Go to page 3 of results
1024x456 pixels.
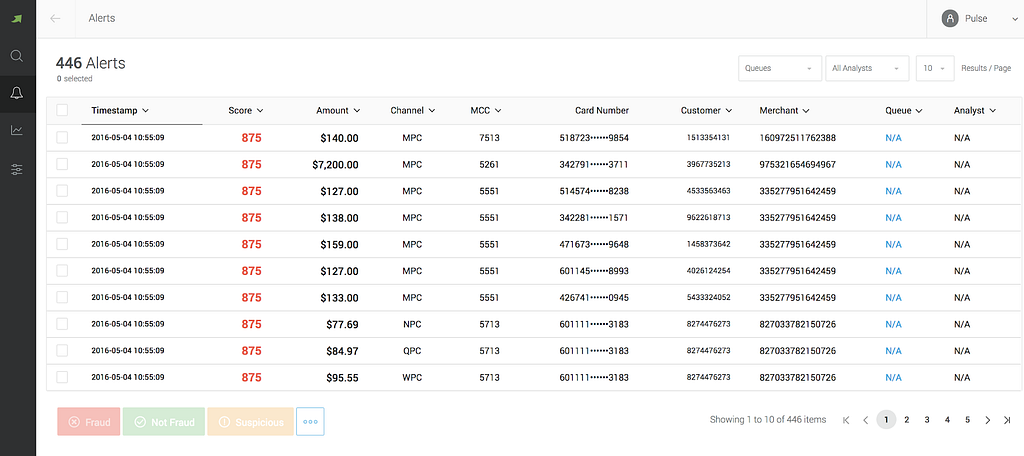tap(927, 420)
